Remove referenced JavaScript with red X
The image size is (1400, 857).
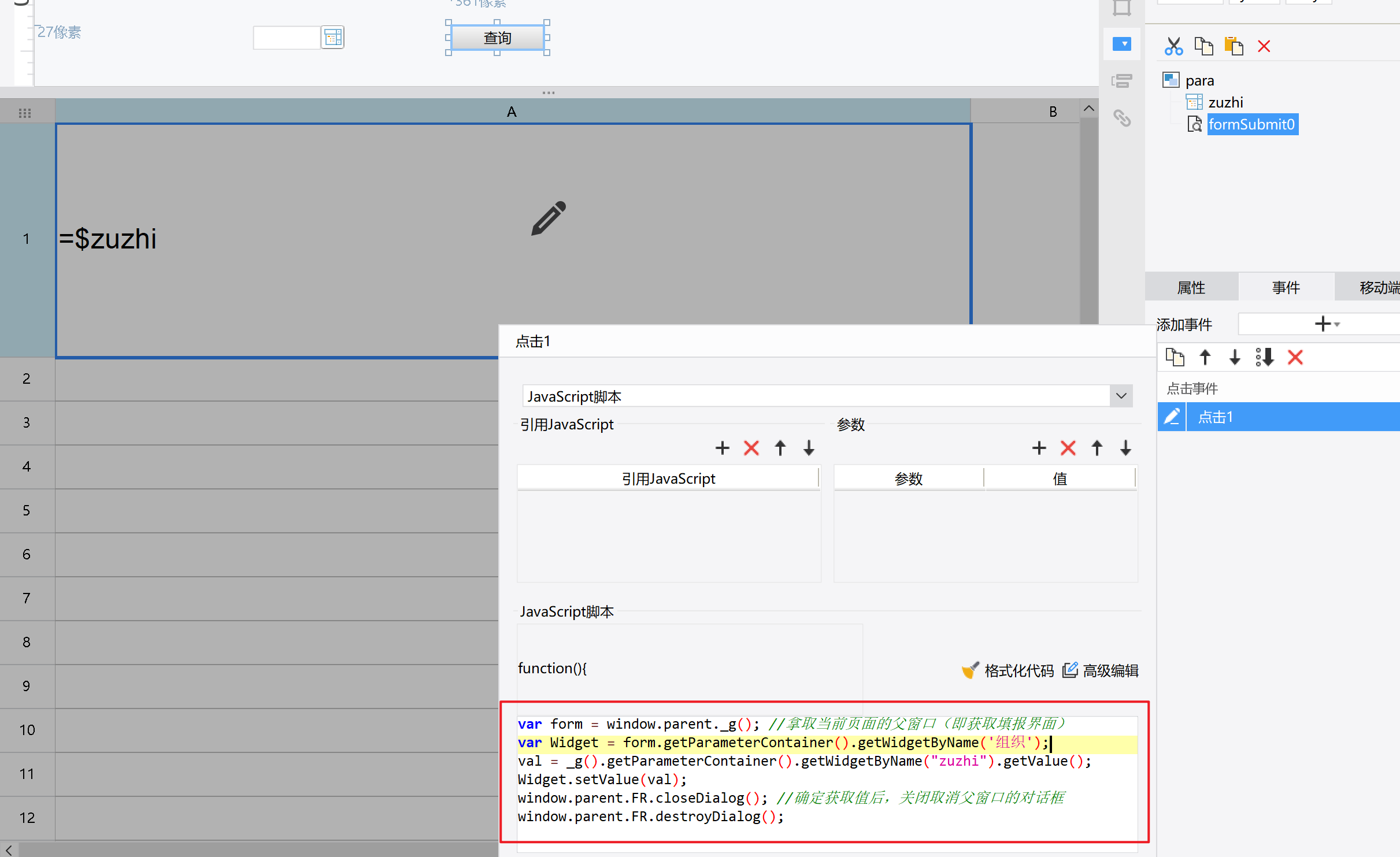point(751,448)
